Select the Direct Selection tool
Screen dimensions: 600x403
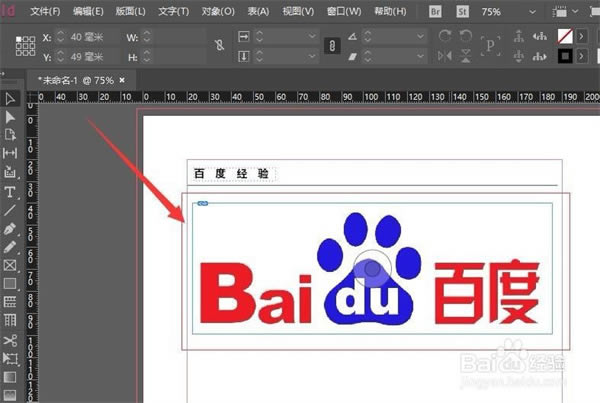[10, 117]
